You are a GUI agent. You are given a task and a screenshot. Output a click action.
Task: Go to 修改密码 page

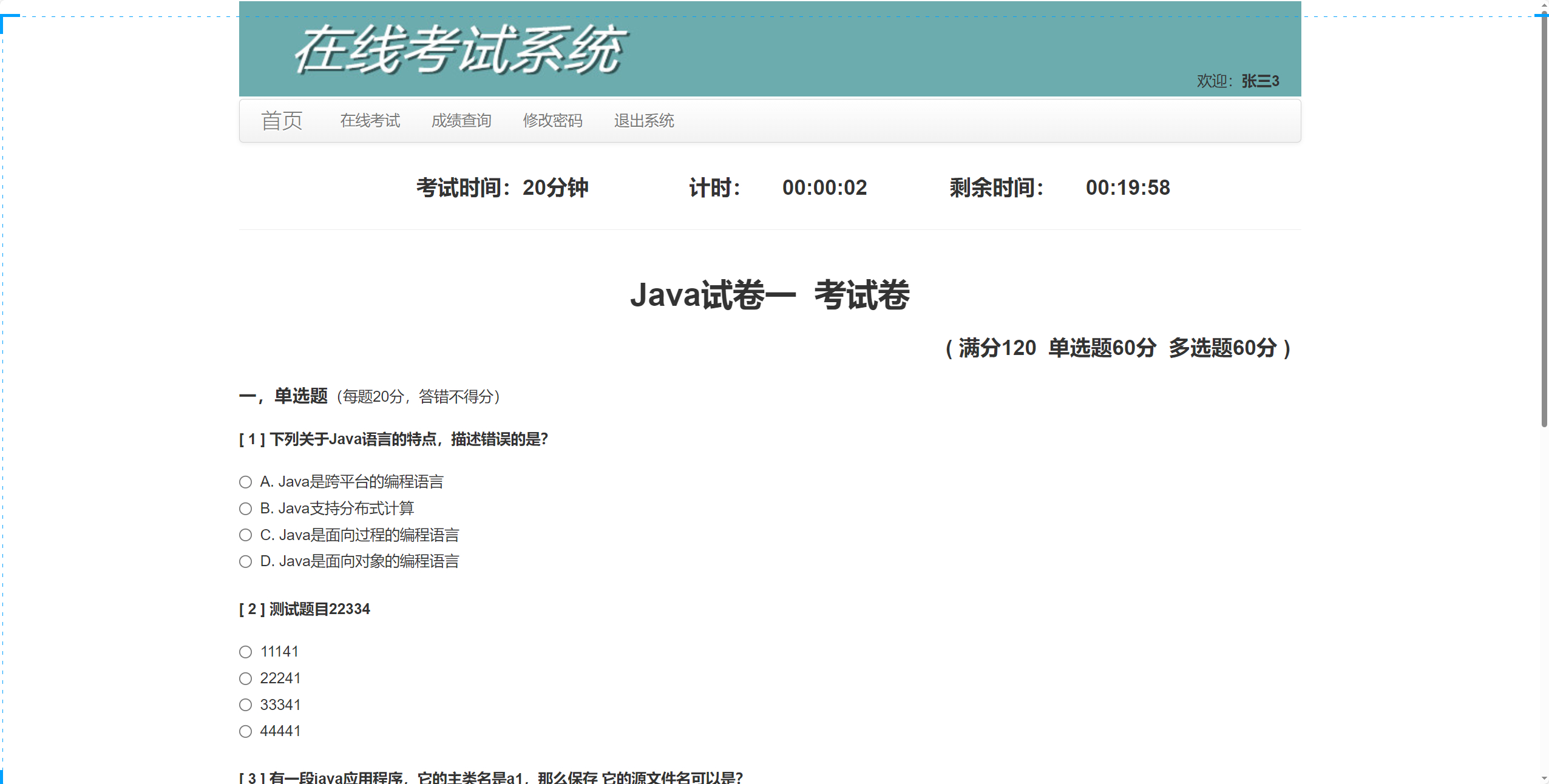click(x=552, y=121)
